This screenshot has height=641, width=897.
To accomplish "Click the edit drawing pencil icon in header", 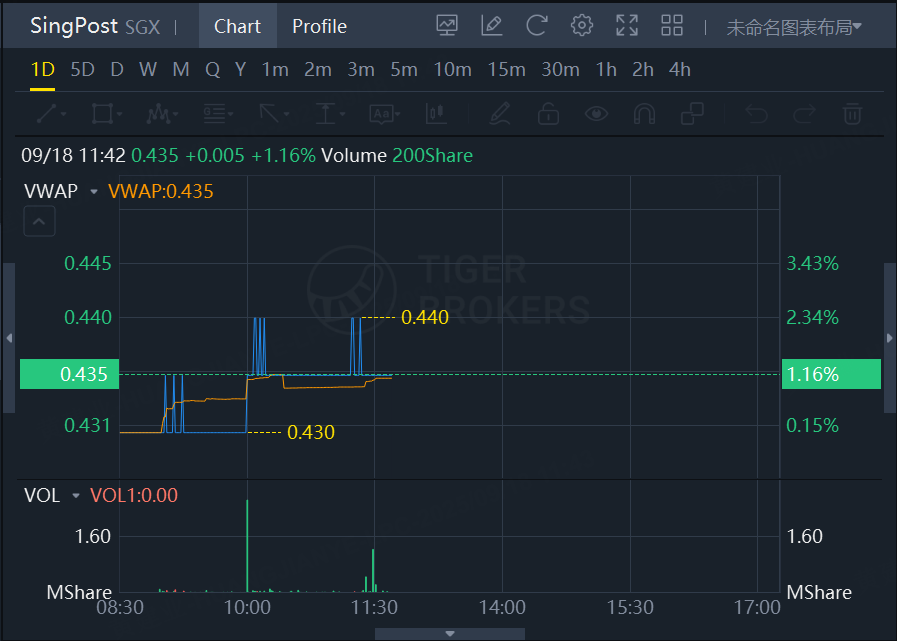I will [491, 26].
